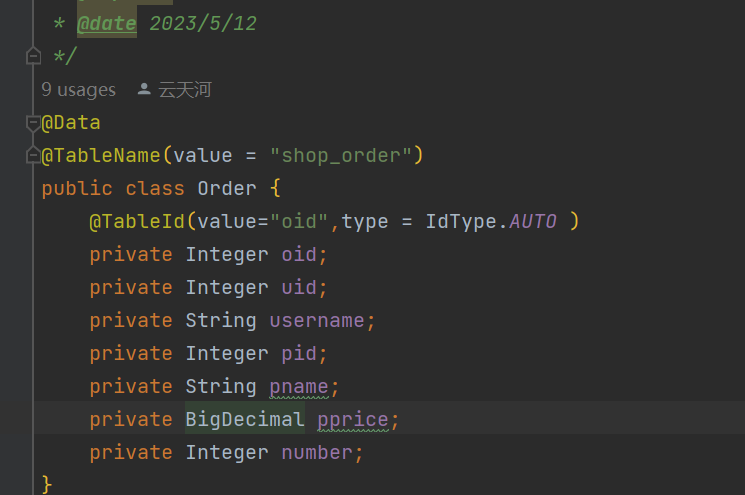Image resolution: width=745 pixels, height=495 pixels.
Task: Collapse the fold marker beside @Data
Action: point(33,123)
